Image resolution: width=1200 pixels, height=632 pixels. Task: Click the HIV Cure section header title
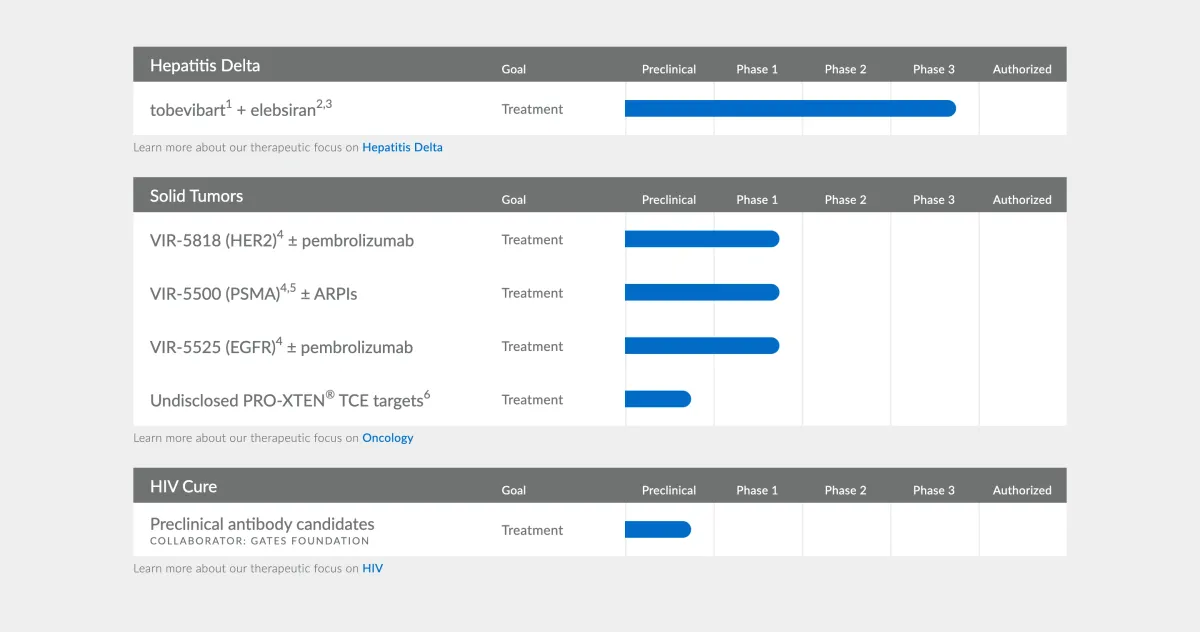[x=183, y=487]
